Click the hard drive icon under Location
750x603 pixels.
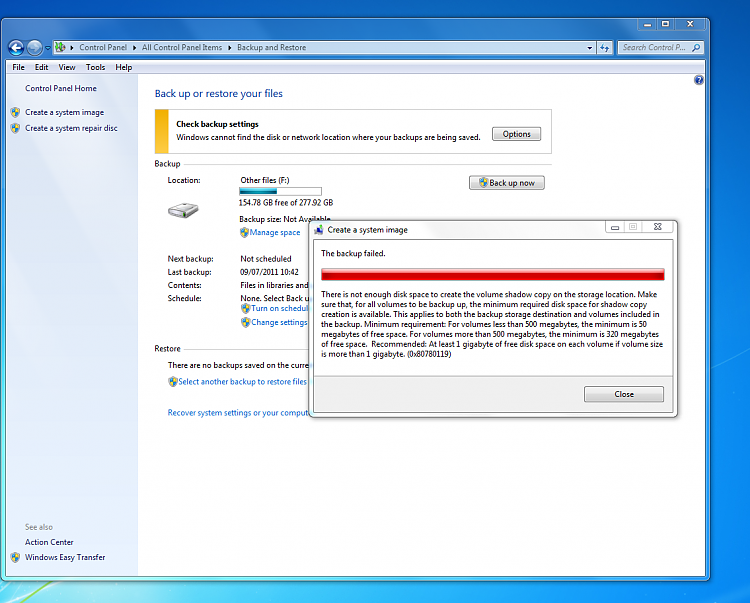coord(183,210)
